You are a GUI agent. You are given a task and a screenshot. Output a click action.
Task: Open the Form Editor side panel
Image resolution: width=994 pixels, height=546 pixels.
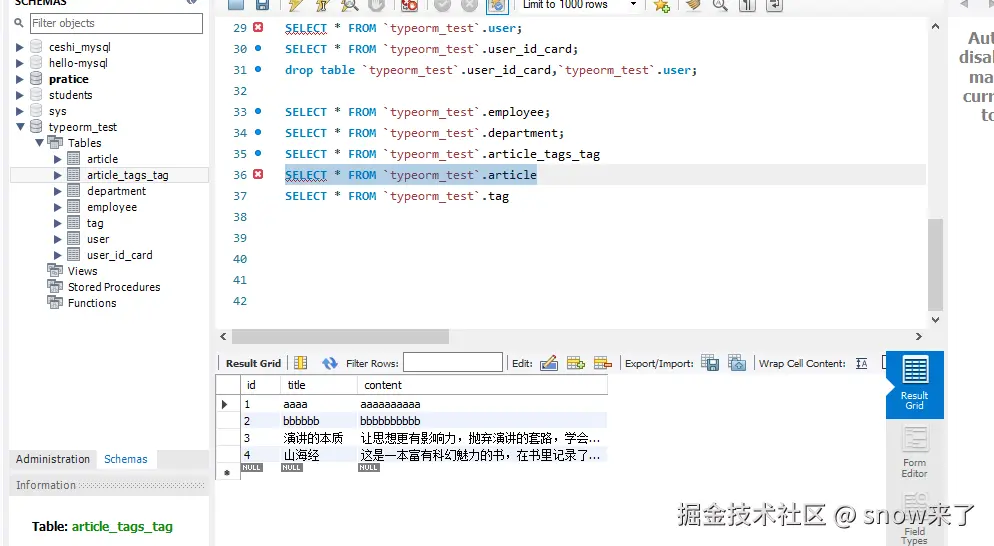click(x=915, y=452)
